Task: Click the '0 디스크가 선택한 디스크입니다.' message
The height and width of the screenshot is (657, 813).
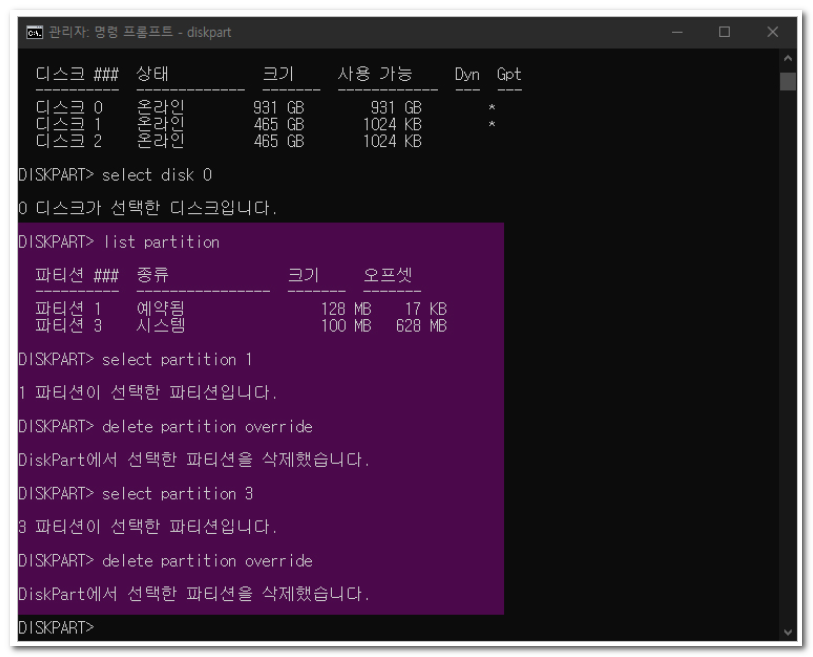Action: [147, 208]
